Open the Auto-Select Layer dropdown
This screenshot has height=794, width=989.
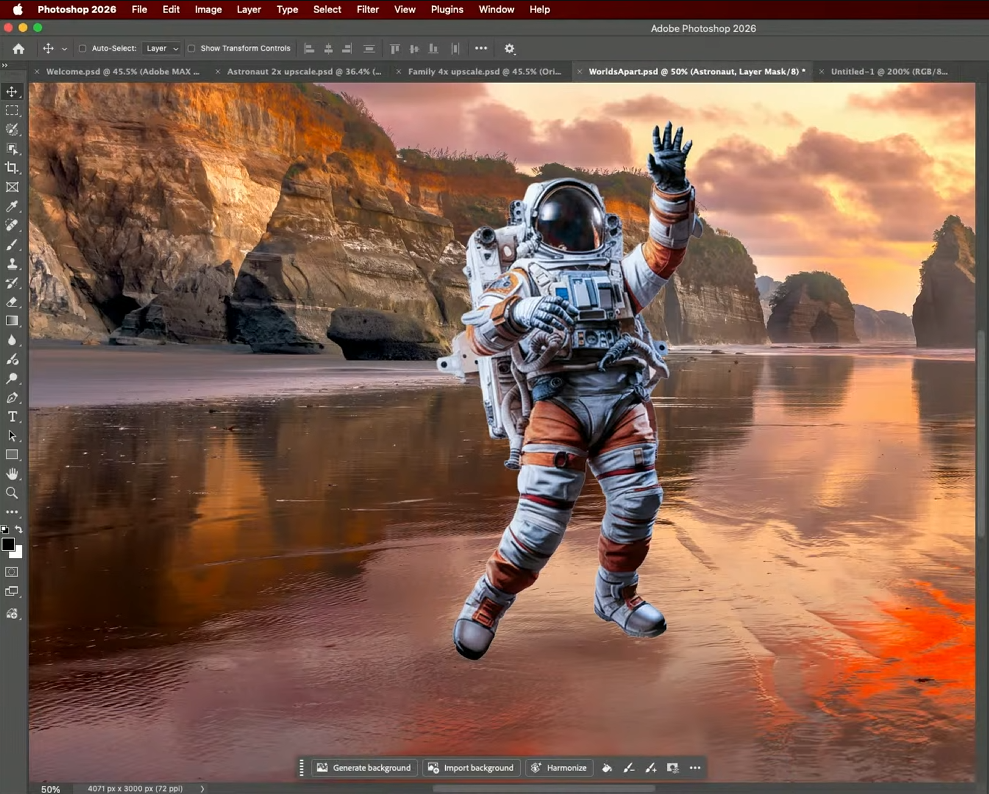161,48
